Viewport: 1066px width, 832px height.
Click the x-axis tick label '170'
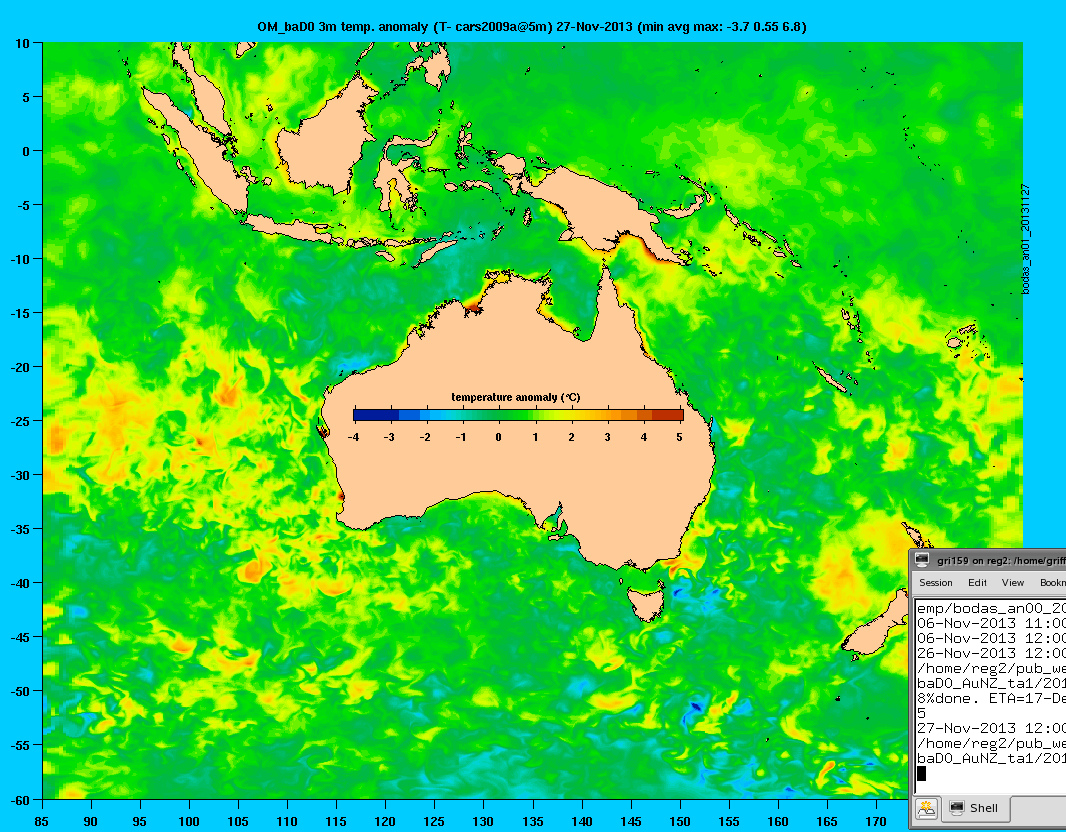click(x=876, y=821)
